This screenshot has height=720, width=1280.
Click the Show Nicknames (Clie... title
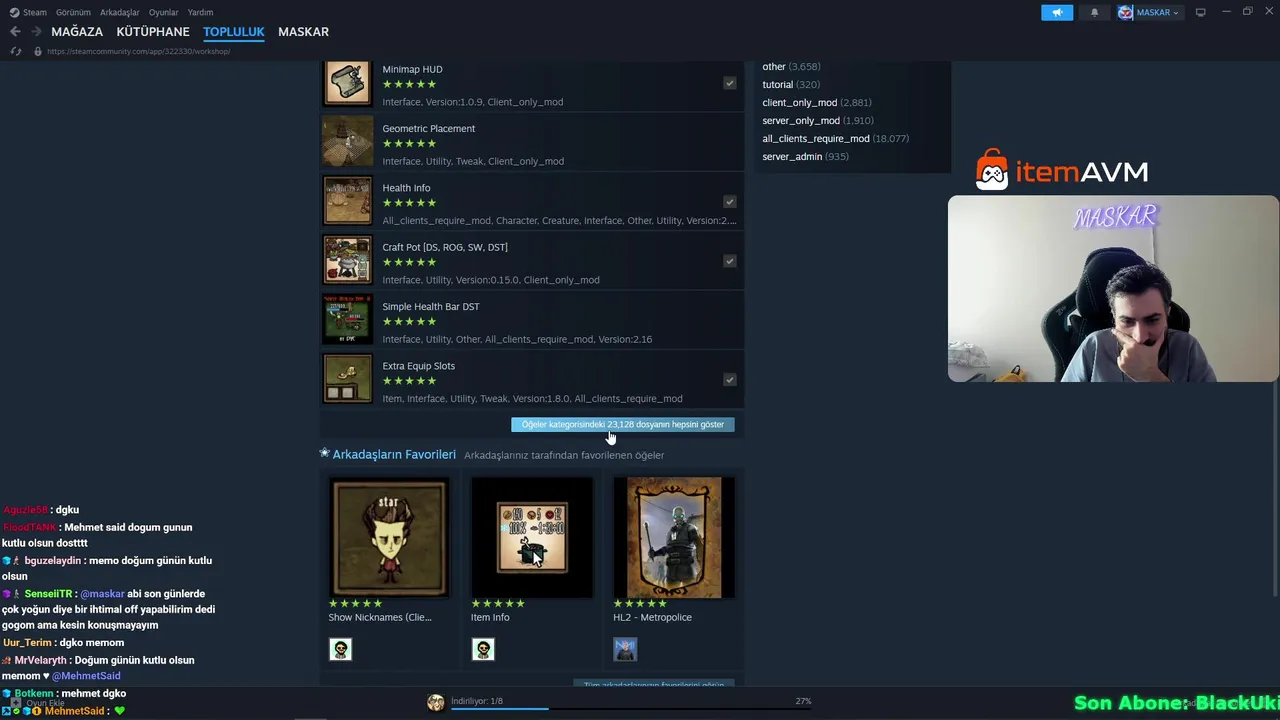click(380, 618)
